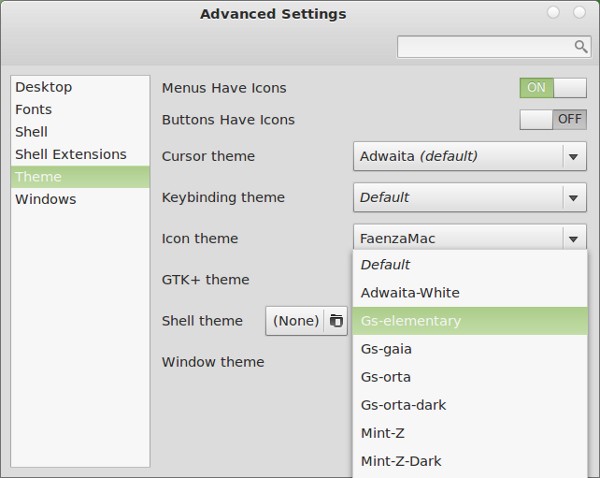The width and height of the screenshot is (600, 478).
Task: Click the folder icon beside Shell theme
Action: 336,321
